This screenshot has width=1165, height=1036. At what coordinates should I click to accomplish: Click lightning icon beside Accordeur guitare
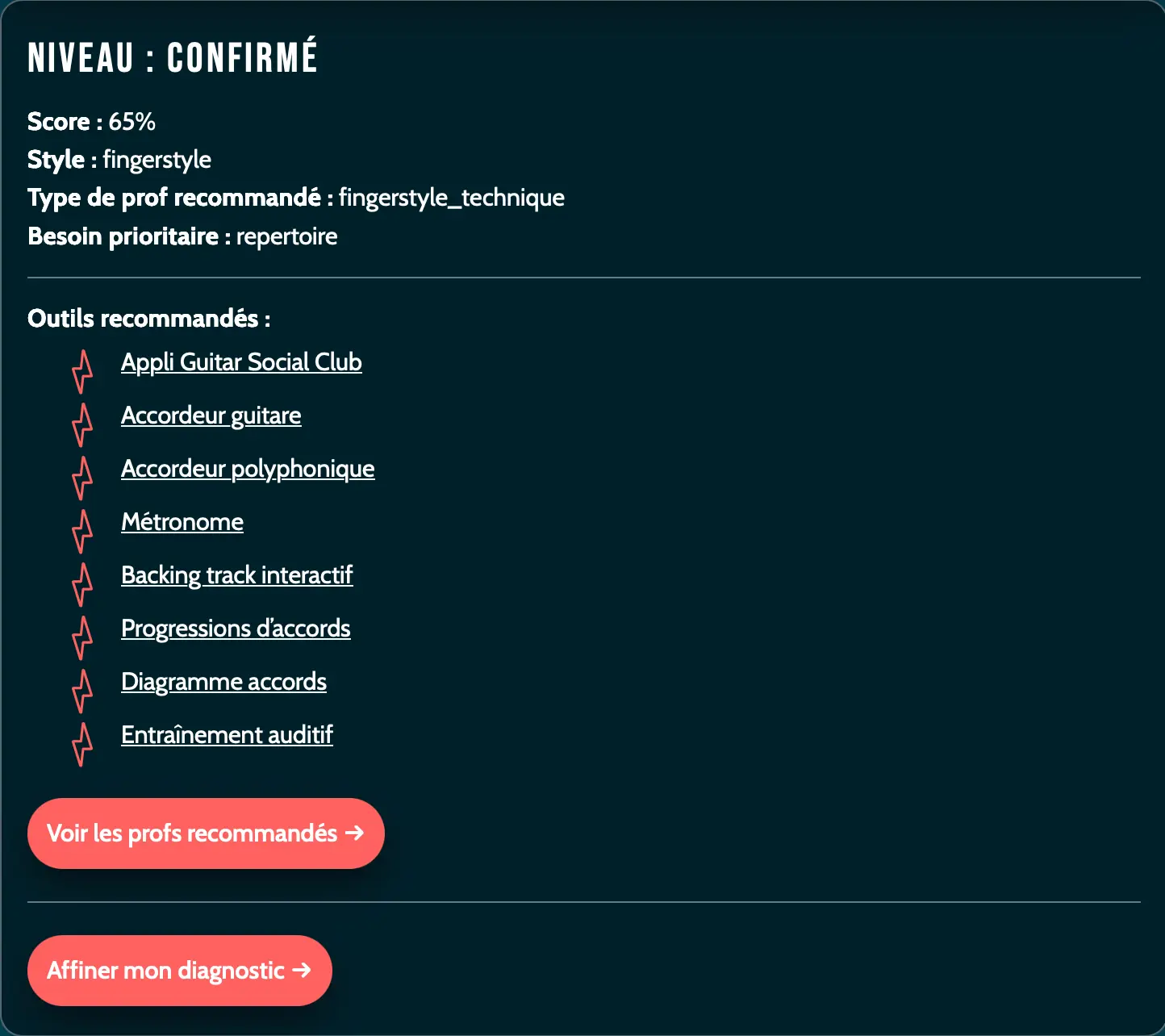82,424
